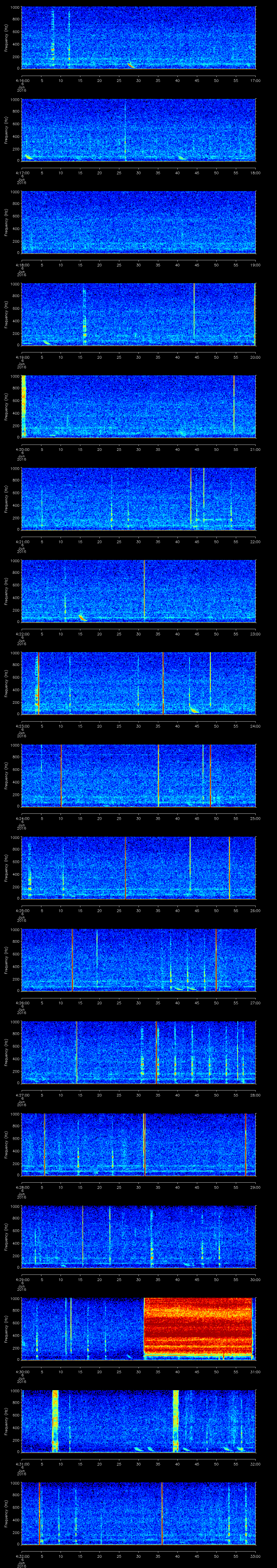The image size is (277, 1568).
Task: Click the bright burst near 16 seconds in the 4:19 spectrogram
Action: (x=85, y=316)
